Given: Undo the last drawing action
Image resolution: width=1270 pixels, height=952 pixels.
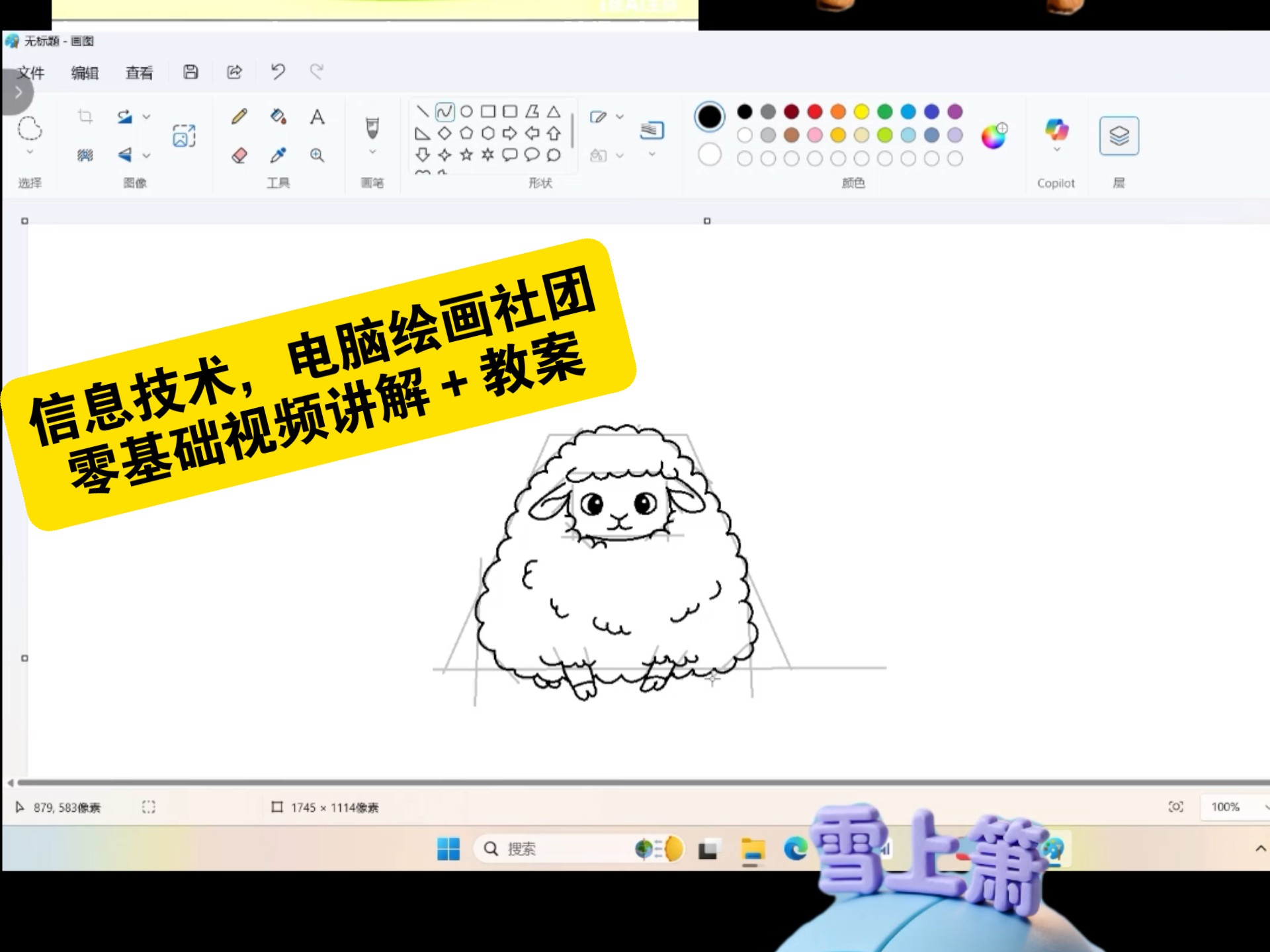Looking at the screenshot, I should pyautogui.click(x=277, y=72).
